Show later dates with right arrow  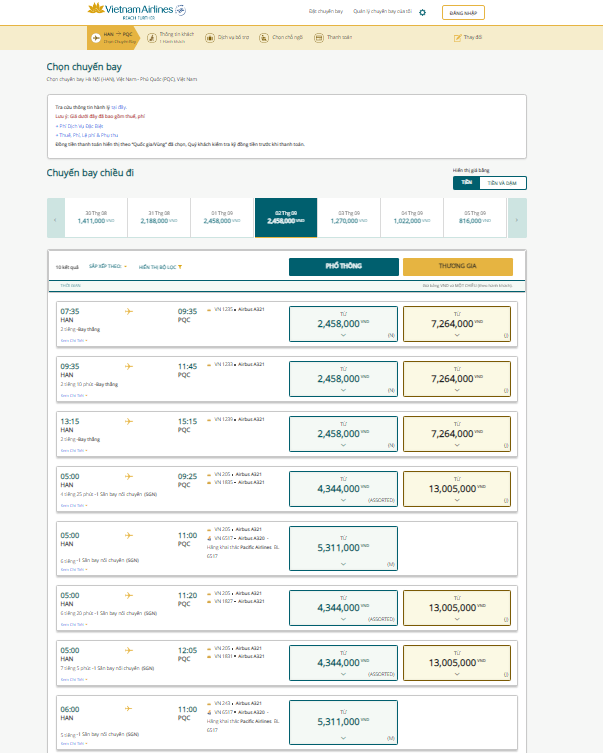(517, 218)
